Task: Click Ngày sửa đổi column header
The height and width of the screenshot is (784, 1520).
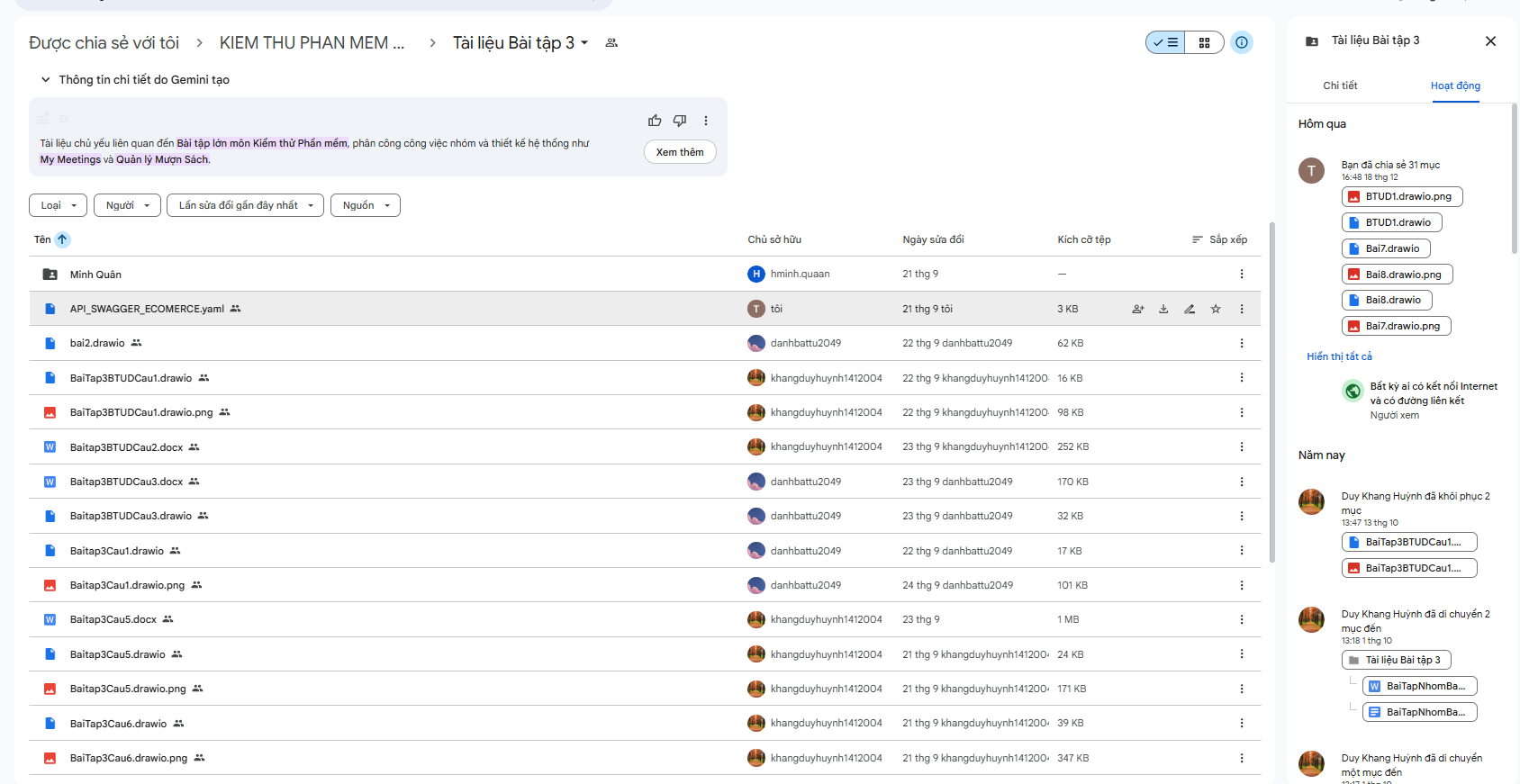Action: click(933, 239)
